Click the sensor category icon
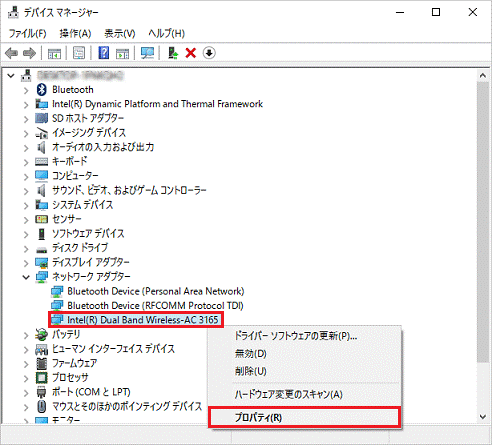Screen dimensions: 492x445 (41, 219)
